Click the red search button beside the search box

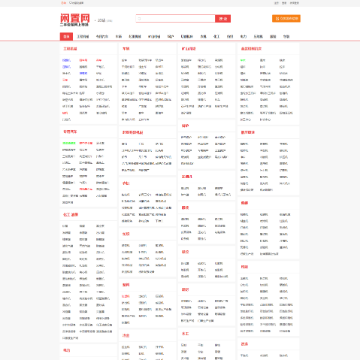click(x=223, y=19)
